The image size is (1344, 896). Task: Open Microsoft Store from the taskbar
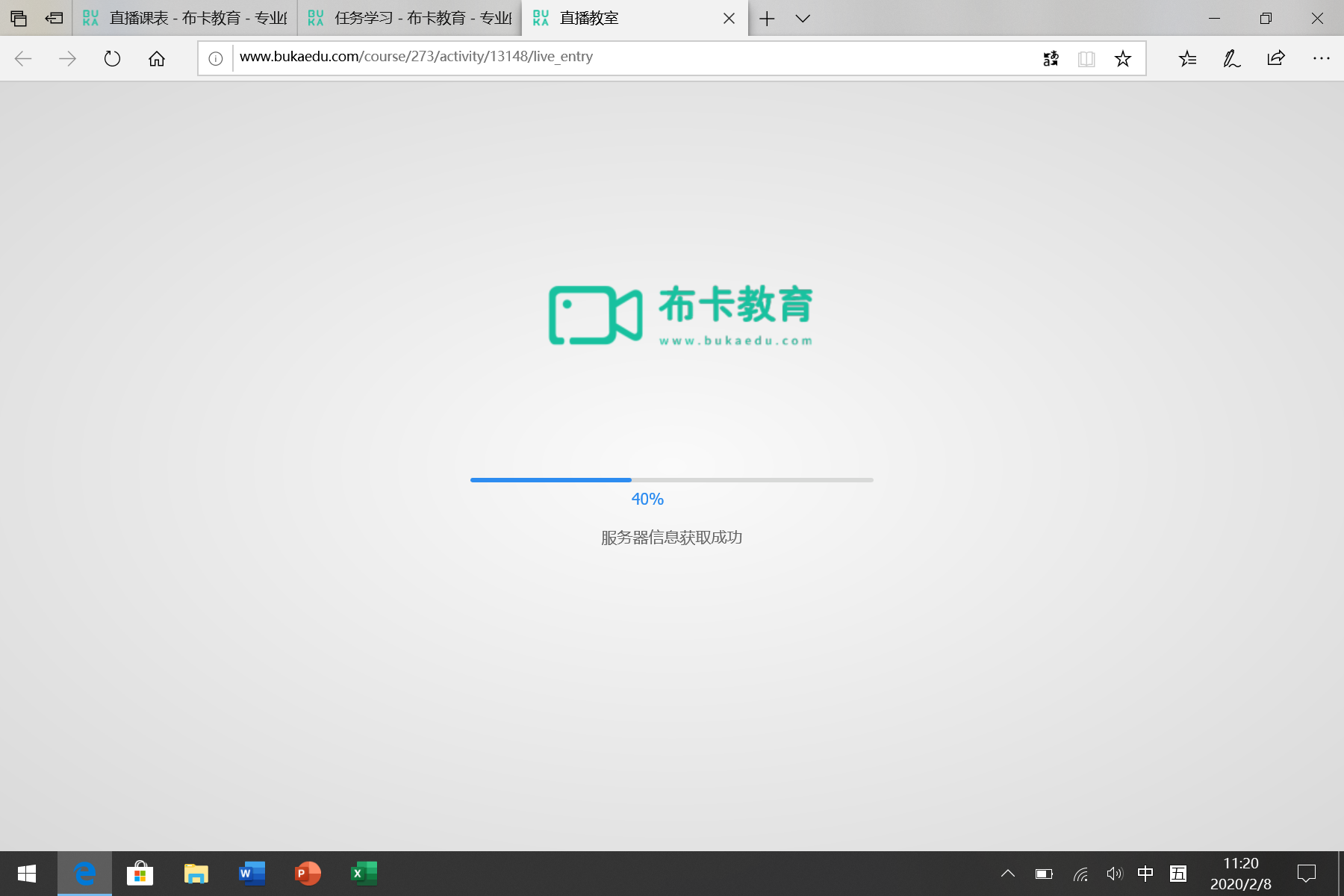pyautogui.click(x=140, y=874)
